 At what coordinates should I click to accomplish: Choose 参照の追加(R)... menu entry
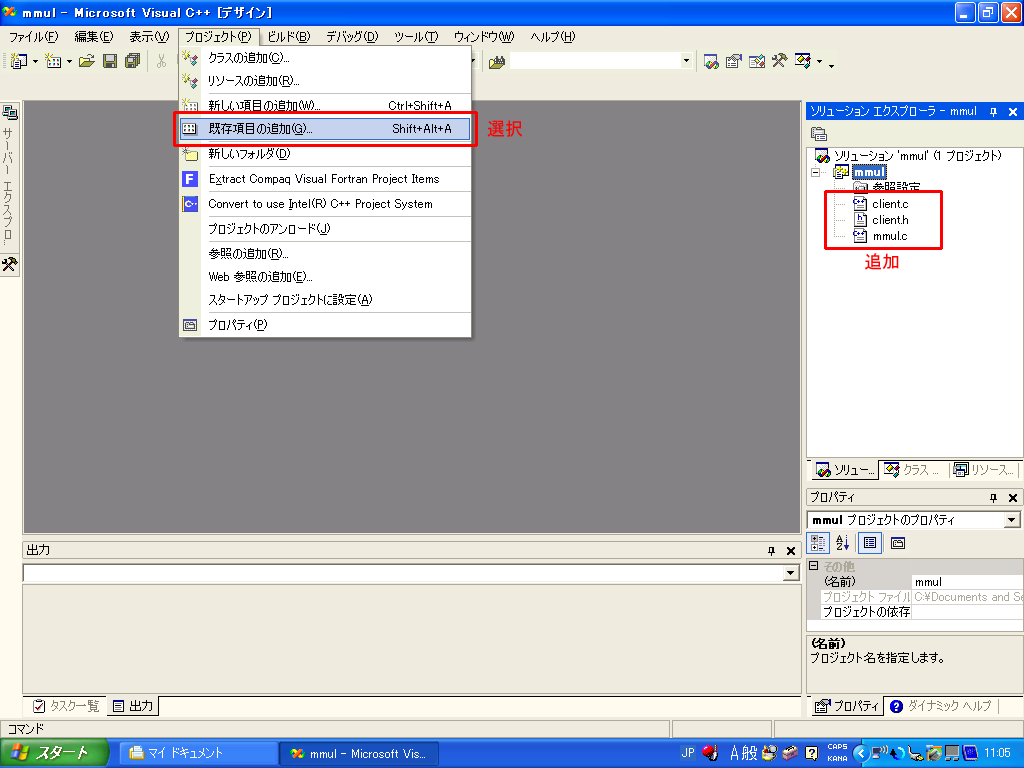pos(325,254)
